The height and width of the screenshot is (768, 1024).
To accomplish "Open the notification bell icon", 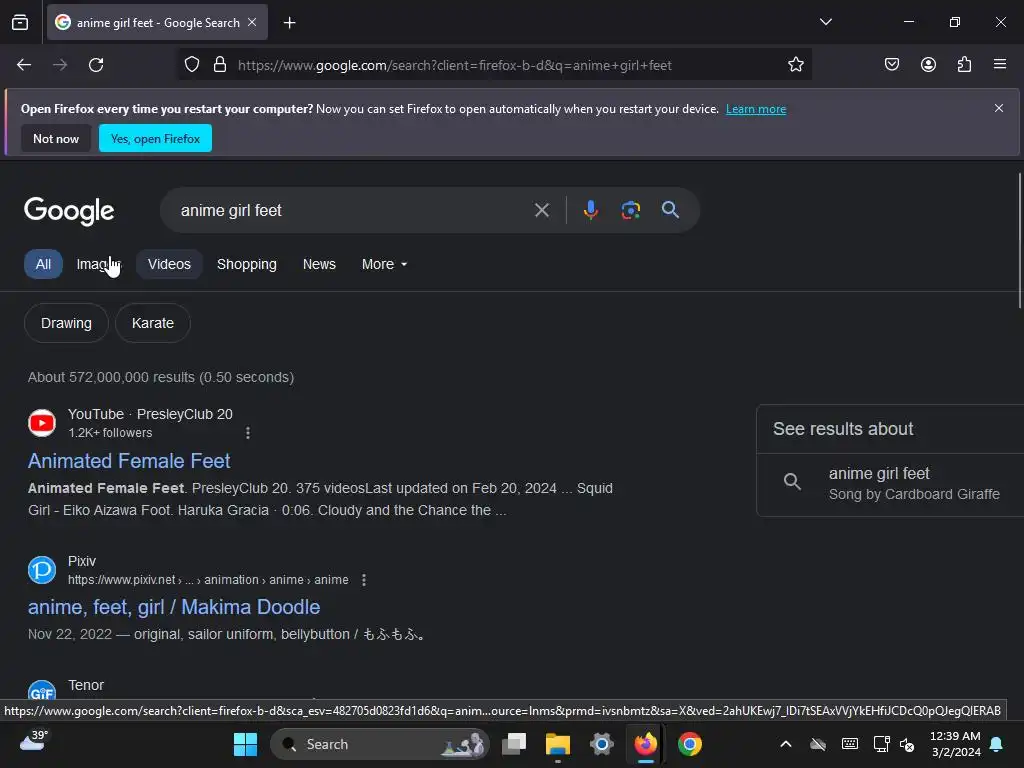I will click(997, 744).
